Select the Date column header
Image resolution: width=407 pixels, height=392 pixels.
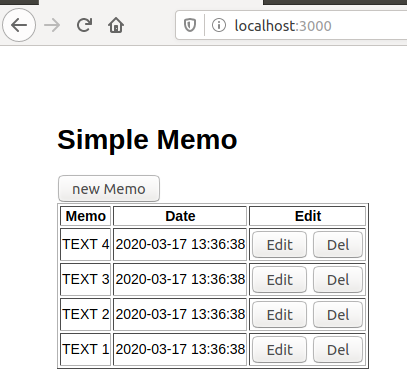click(x=180, y=216)
